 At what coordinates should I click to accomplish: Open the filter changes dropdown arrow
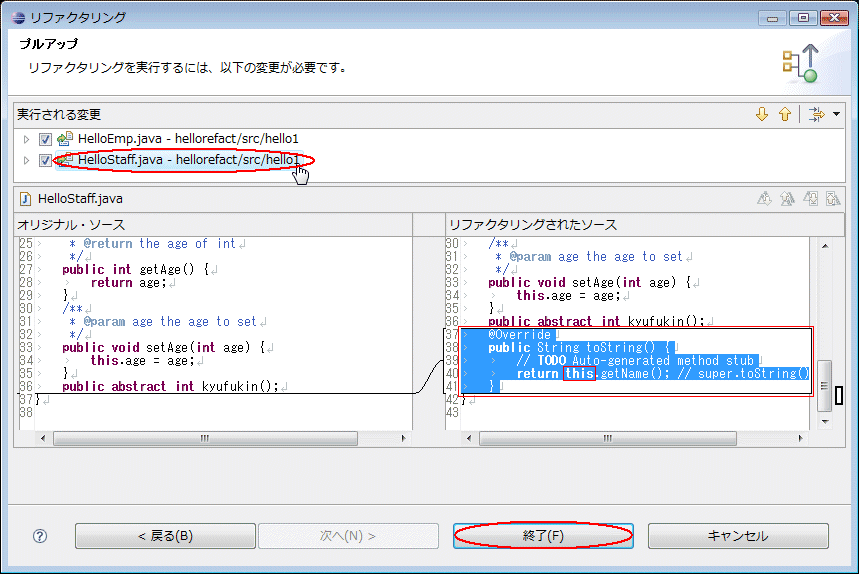[x=837, y=114]
